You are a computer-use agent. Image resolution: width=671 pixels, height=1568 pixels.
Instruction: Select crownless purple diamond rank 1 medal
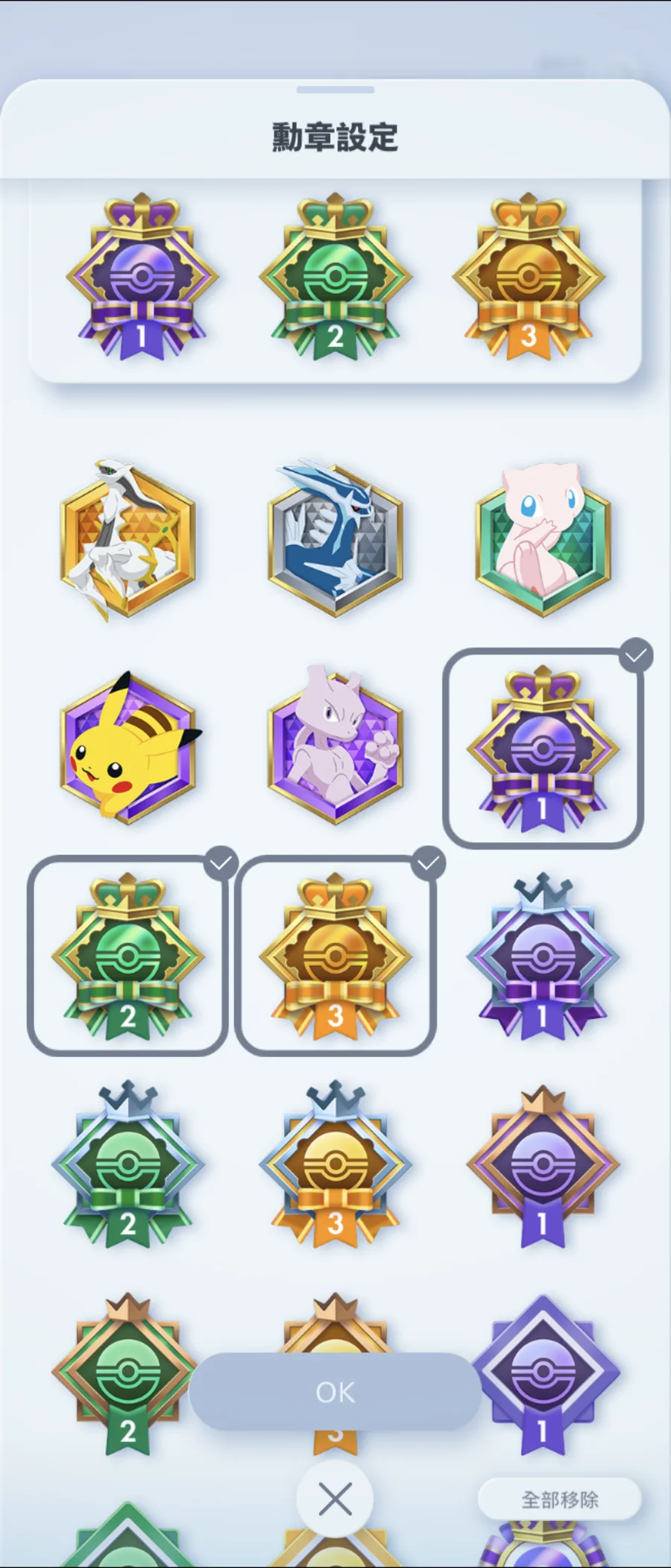[543, 1374]
